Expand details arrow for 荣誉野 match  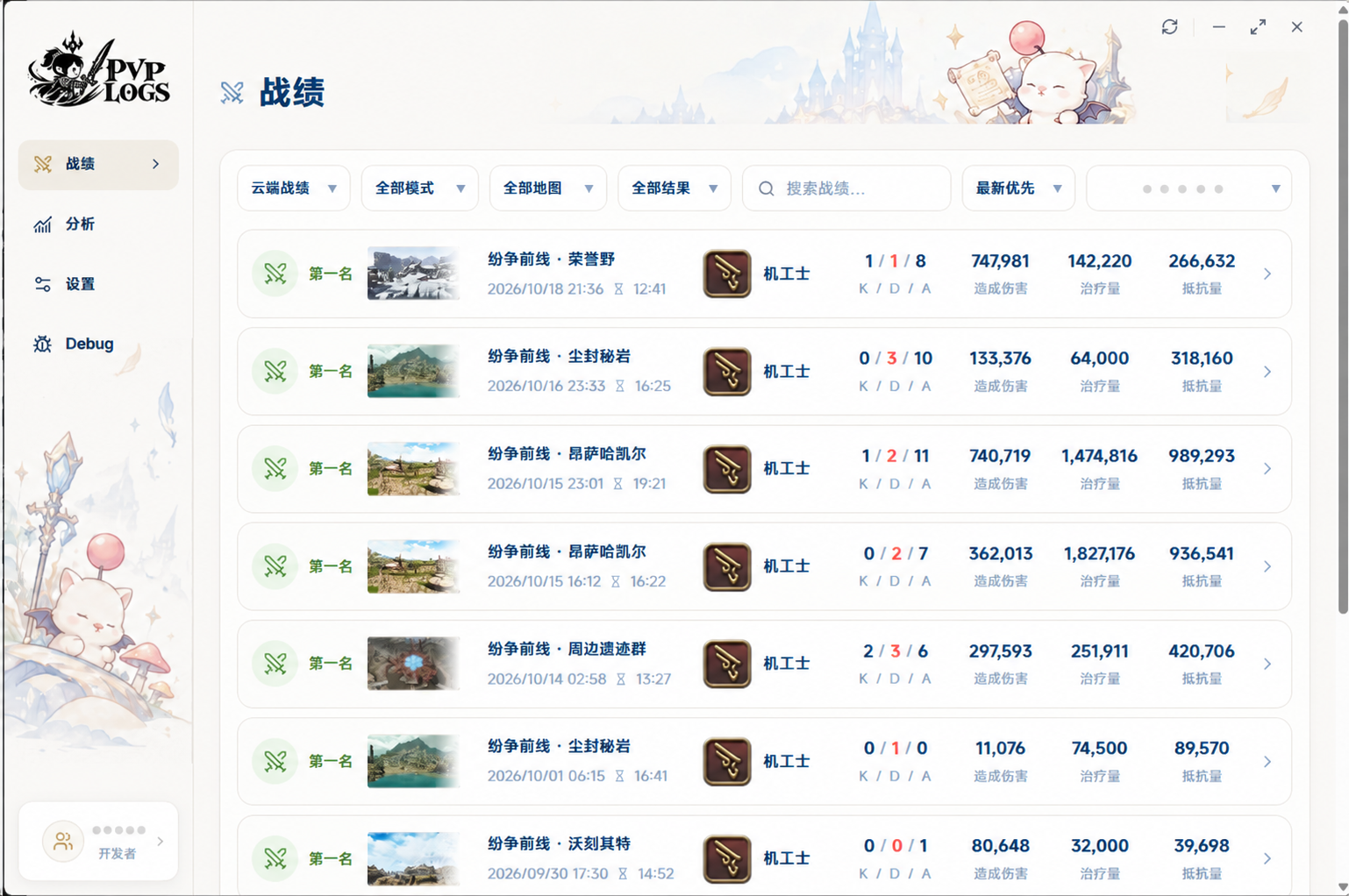coord(1267,274)
